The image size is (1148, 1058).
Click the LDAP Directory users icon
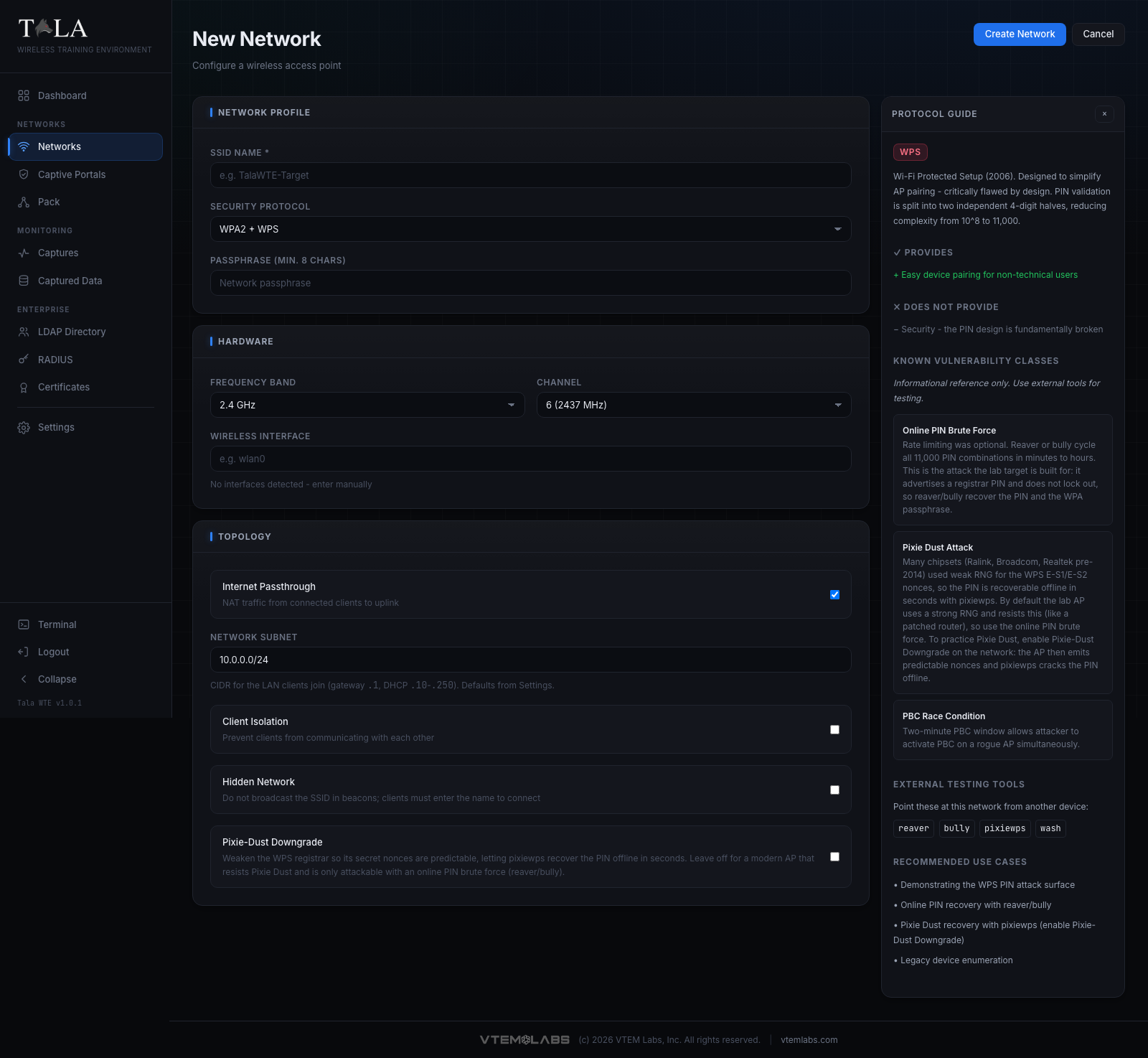(24, 332)
